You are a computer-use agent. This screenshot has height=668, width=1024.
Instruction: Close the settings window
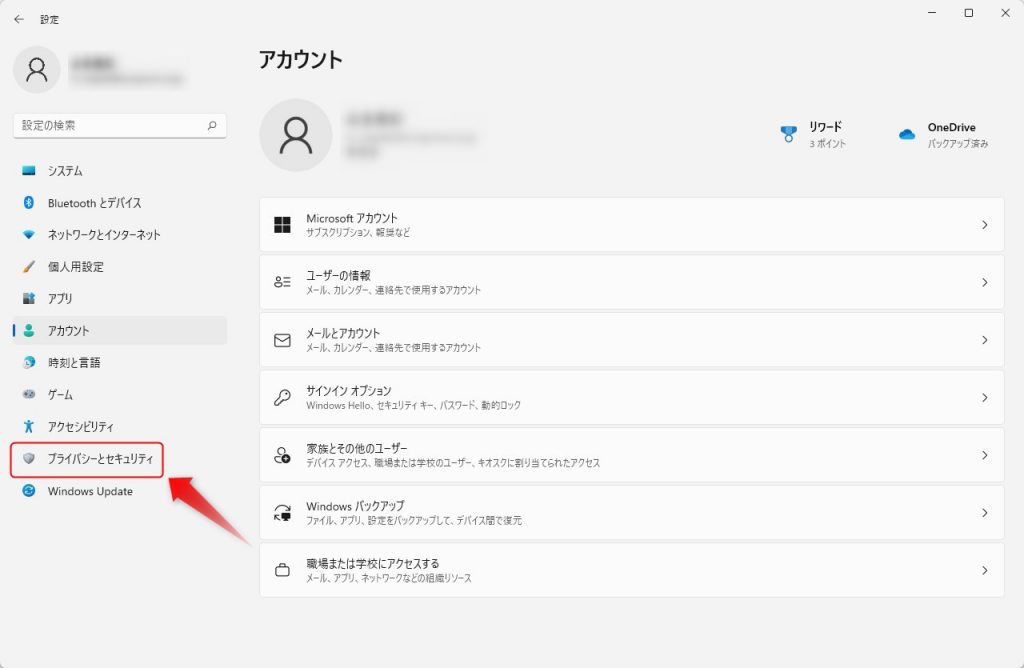click(1006, 13)
